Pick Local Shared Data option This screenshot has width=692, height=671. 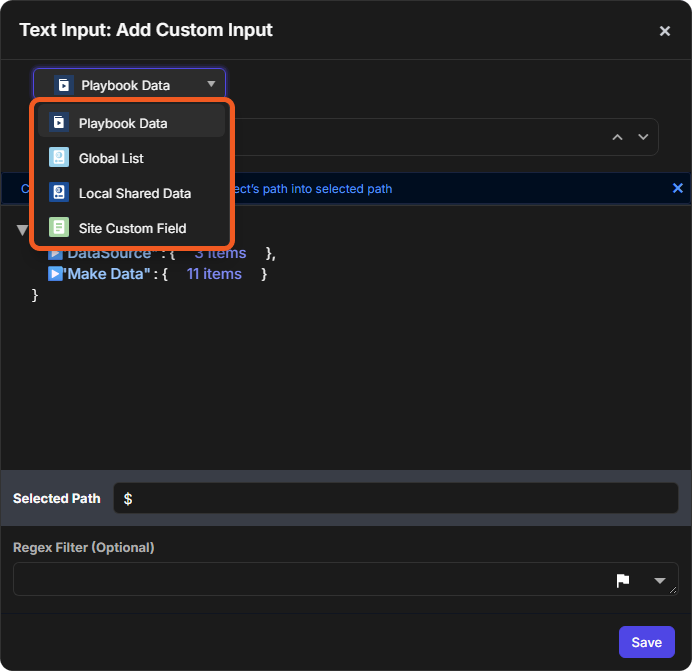[x=132, y=193]
